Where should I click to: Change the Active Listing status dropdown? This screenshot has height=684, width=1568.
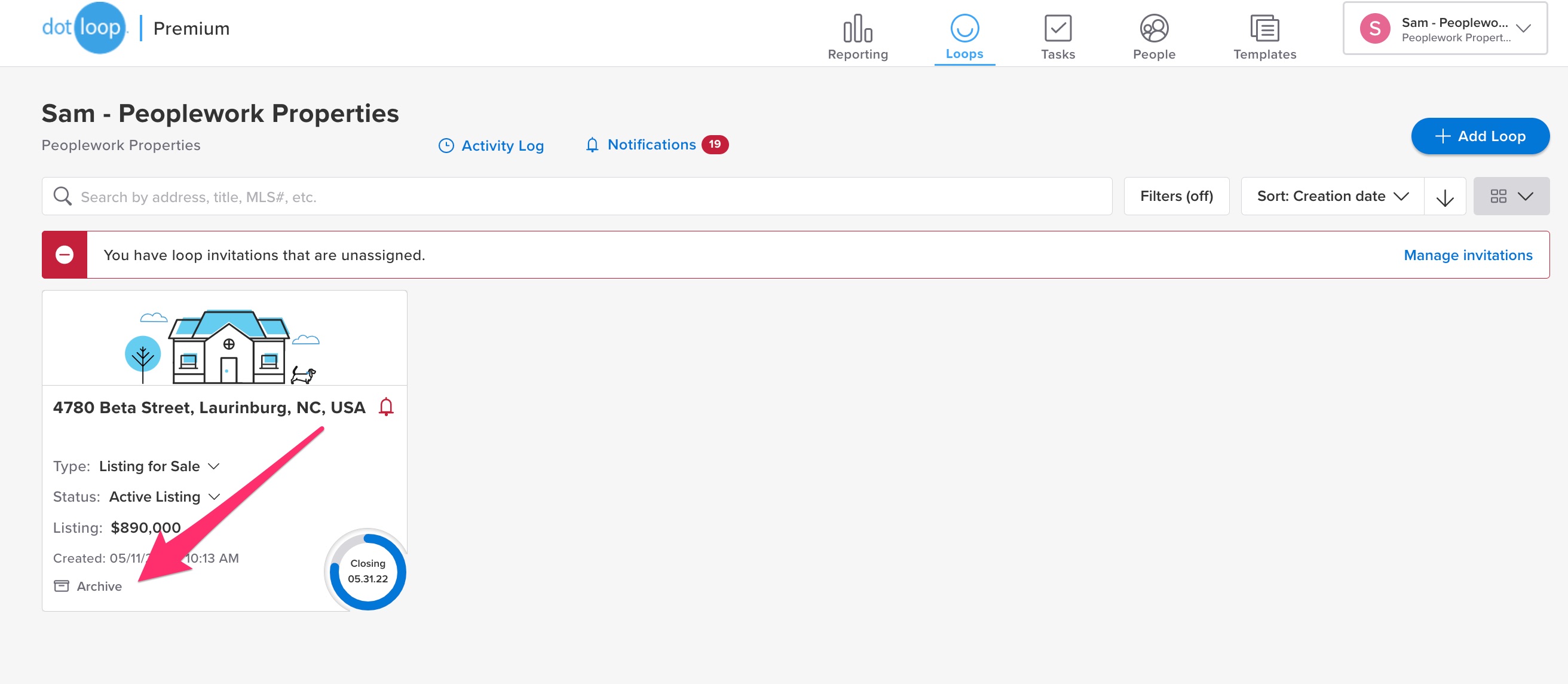[164, 496]
